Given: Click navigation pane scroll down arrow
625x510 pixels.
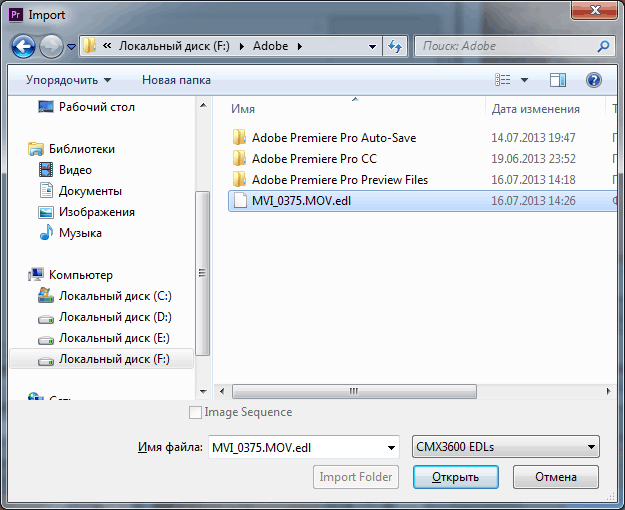Looking at the screenshot, I should point(203,392).
